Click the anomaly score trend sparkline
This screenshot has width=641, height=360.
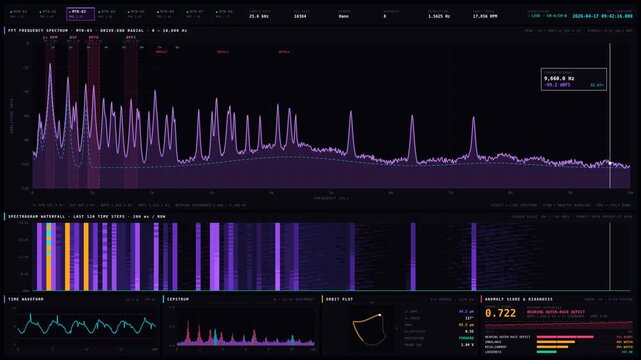point(558,326)
